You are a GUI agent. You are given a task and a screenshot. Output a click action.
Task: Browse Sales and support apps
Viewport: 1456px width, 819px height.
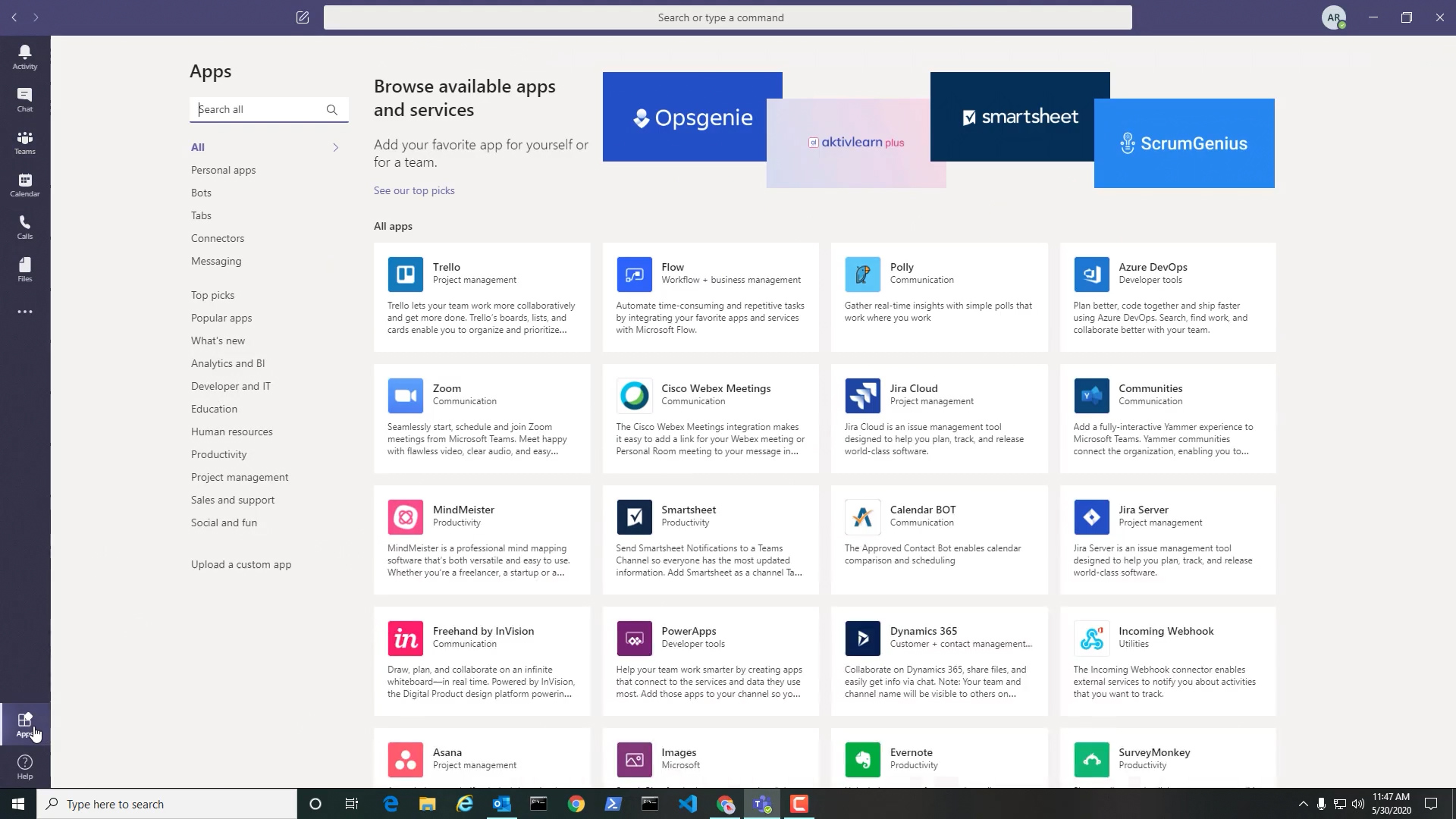233,500
